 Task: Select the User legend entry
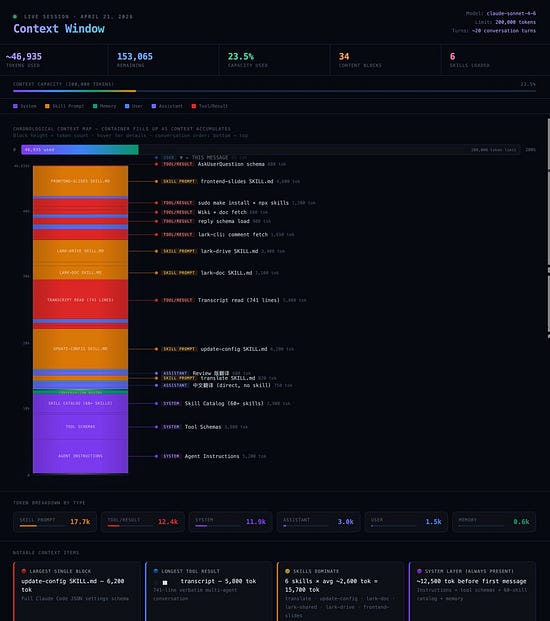coord(133,106)
